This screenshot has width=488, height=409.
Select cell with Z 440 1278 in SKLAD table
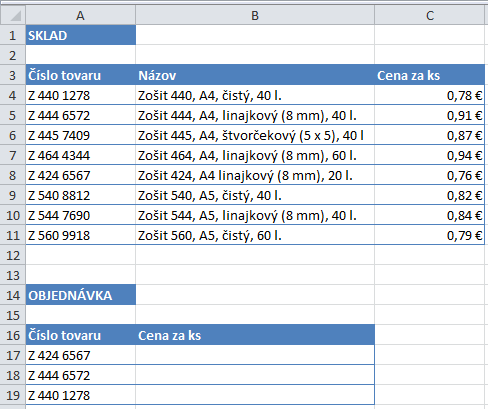point(81,95)
